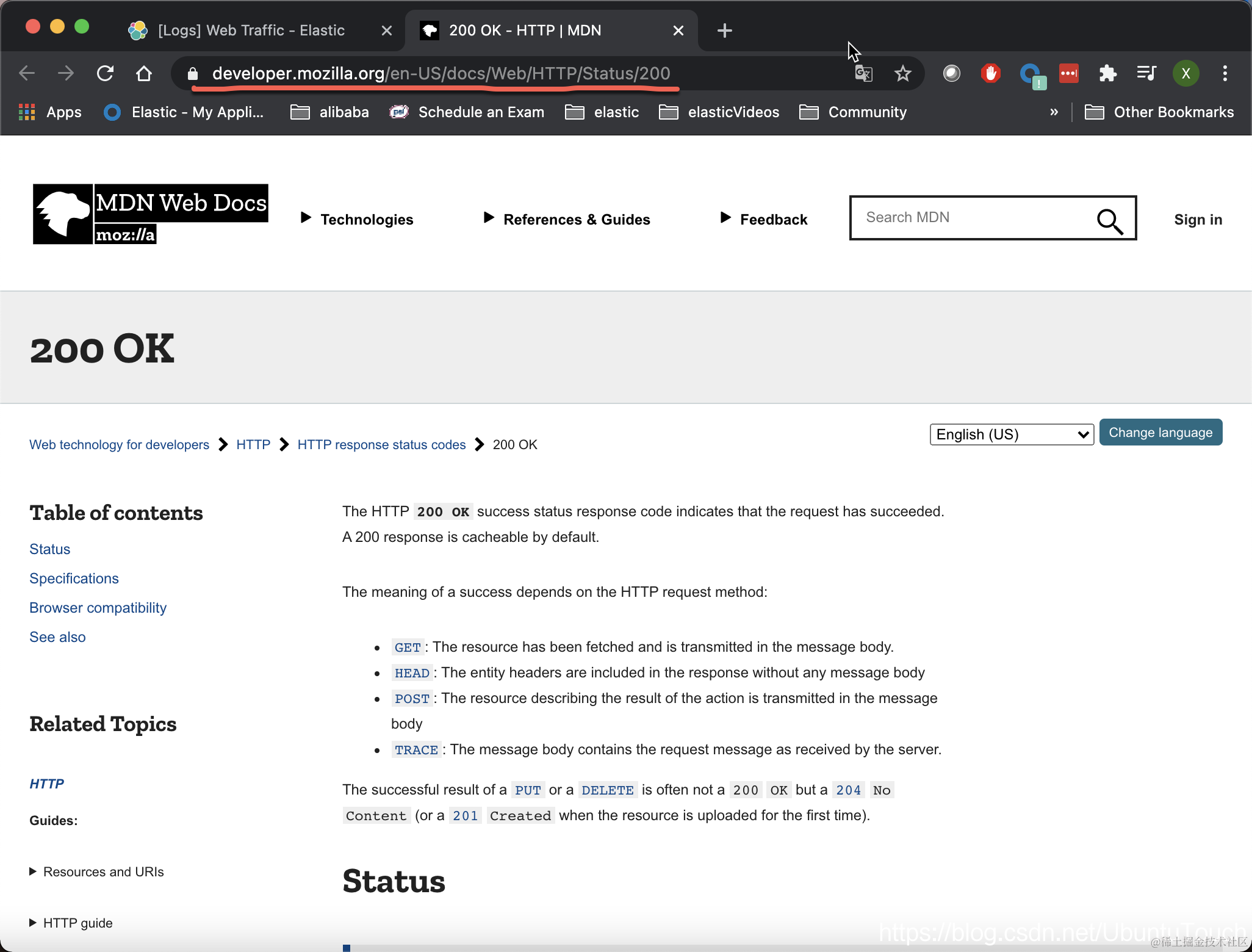Open HTTP response status codes breadcrumb link
1252x952 pixels.
coord(381,445)
